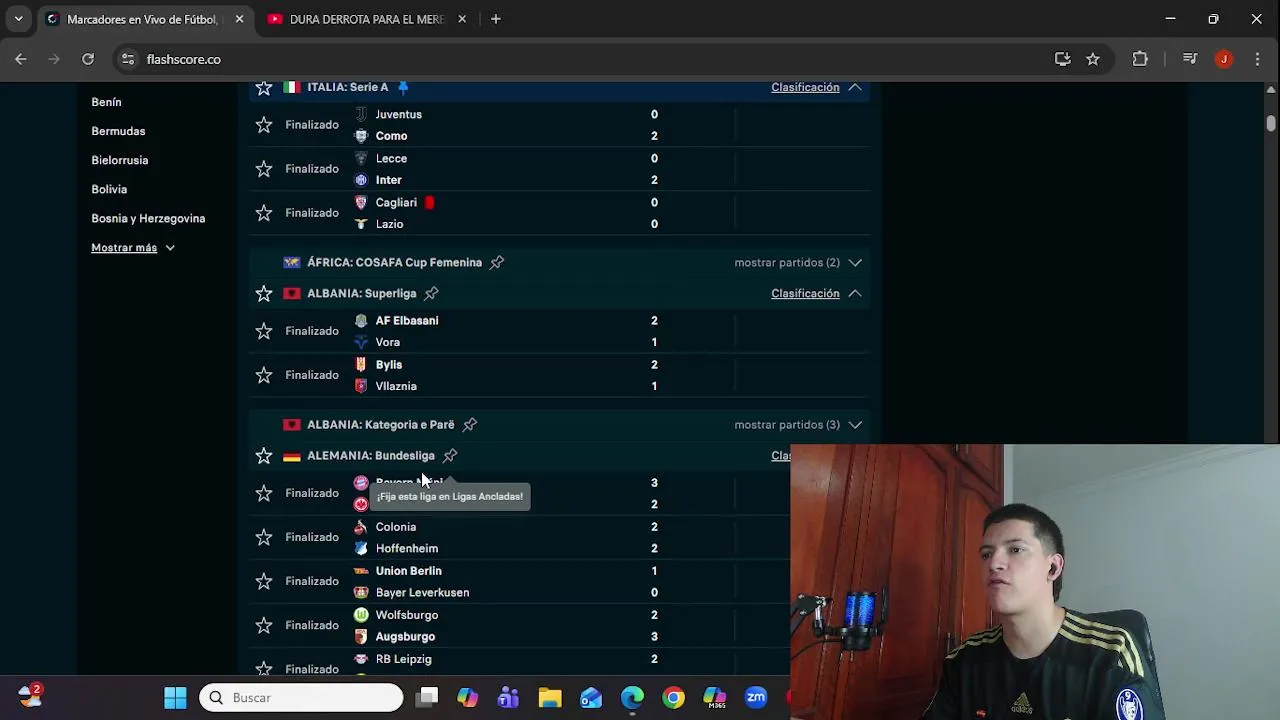
Task: Click the page vertical scrollbar thumb
Action: click(1271, 123)
